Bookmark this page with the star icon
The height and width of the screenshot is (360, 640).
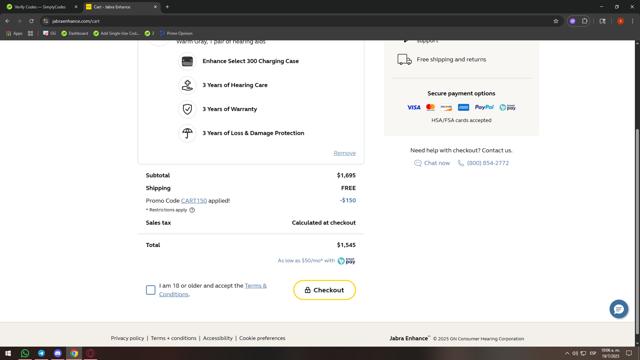[556, 21]
